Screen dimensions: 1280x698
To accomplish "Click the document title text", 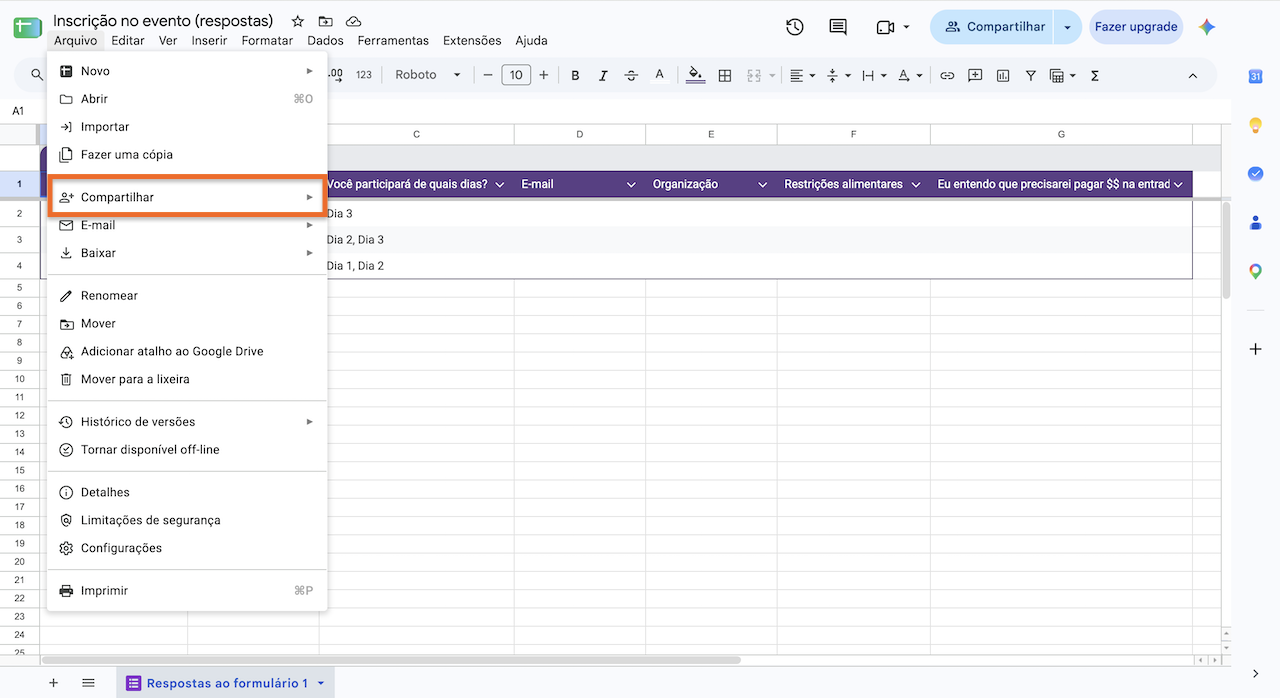I will tap(163, 21).
